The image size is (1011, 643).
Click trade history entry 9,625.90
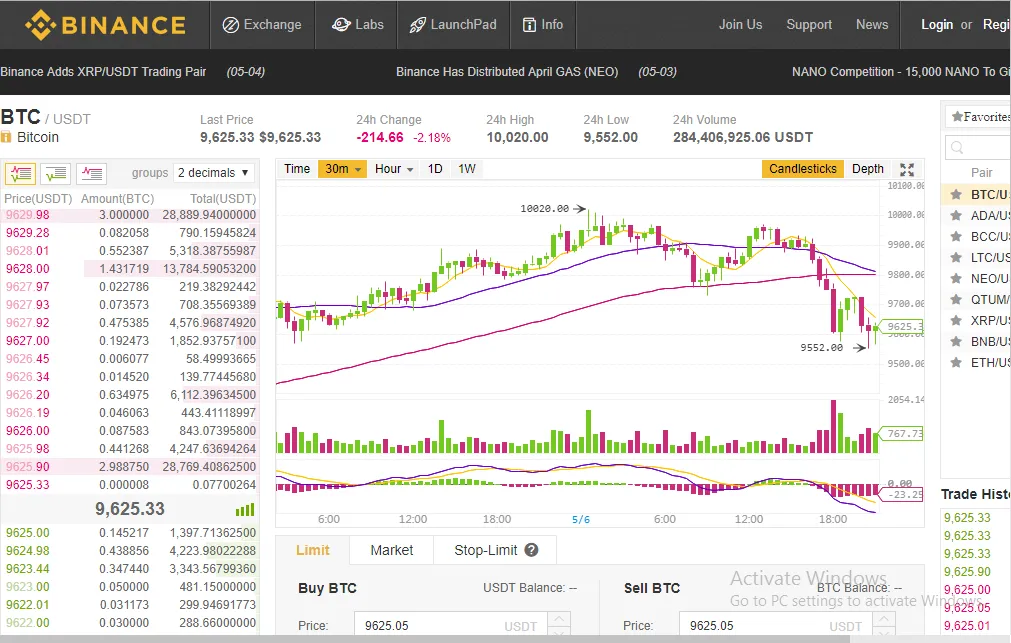[x=967, y=571]
